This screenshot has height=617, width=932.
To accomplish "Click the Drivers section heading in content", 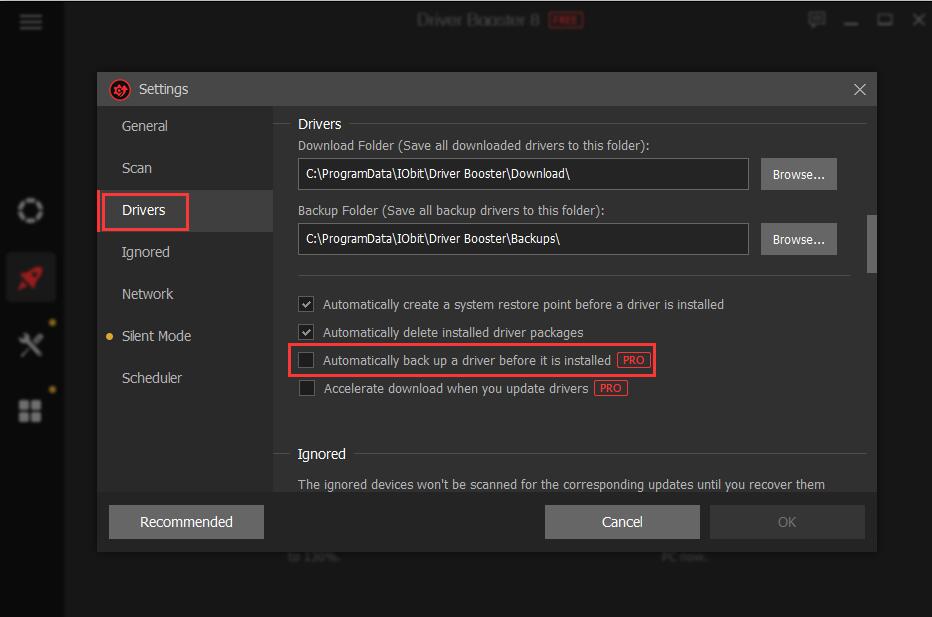I will (320, 124).
